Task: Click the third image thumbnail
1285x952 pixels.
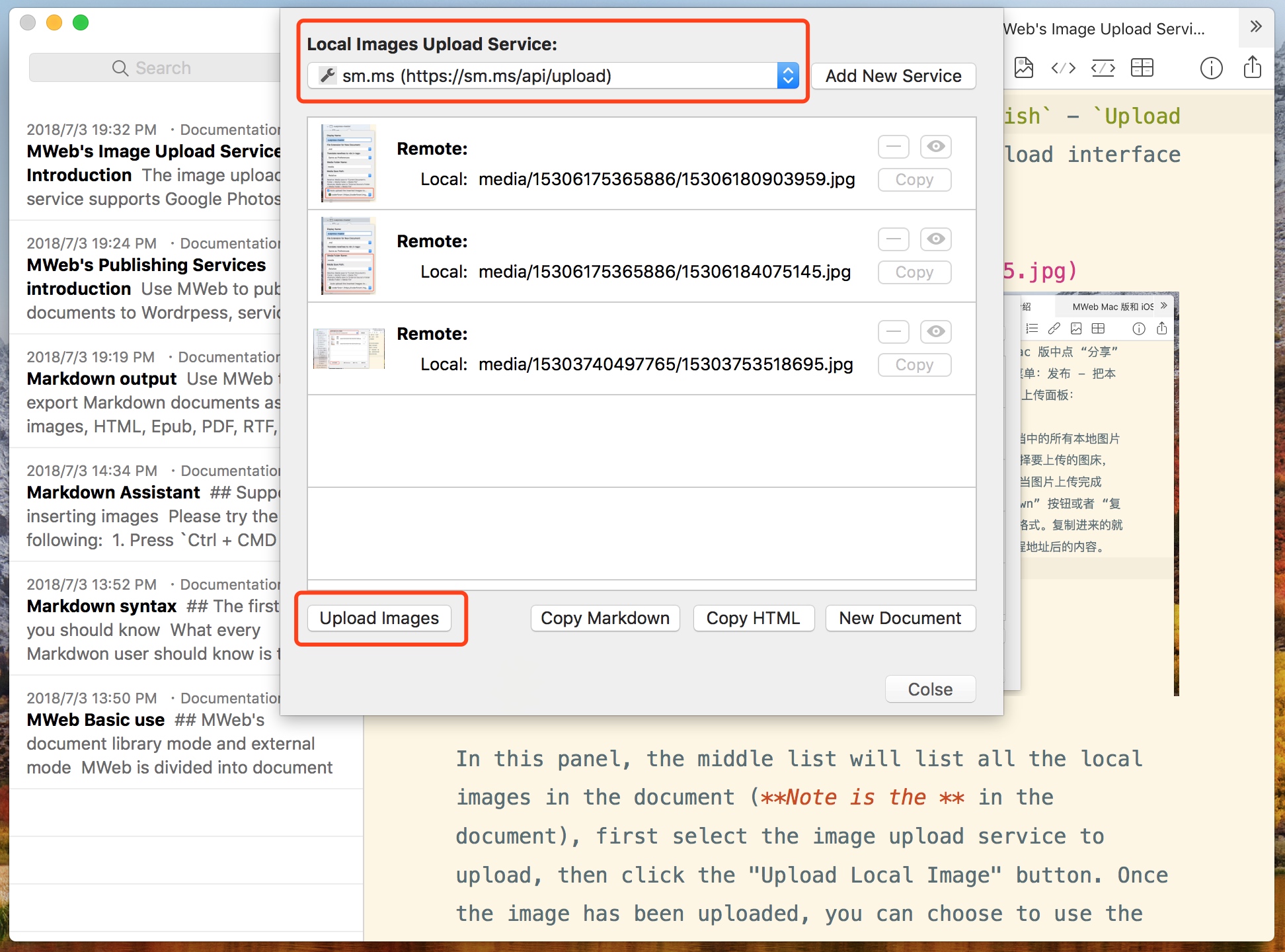Action: [348, 348]
